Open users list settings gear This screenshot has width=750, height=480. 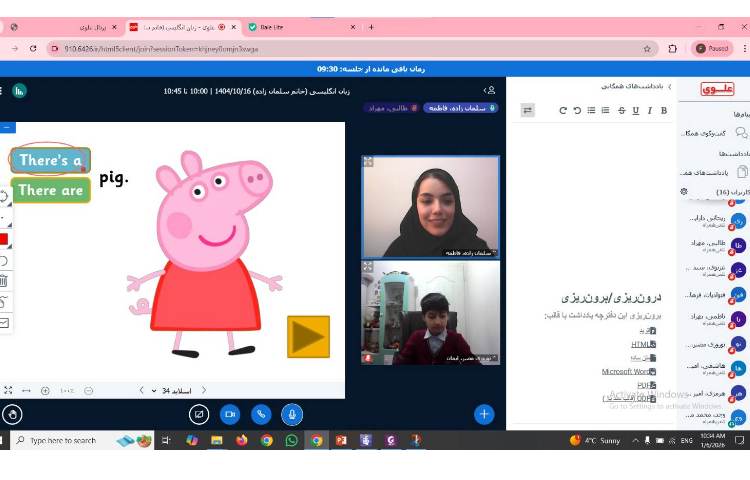[x=684, y=191]
